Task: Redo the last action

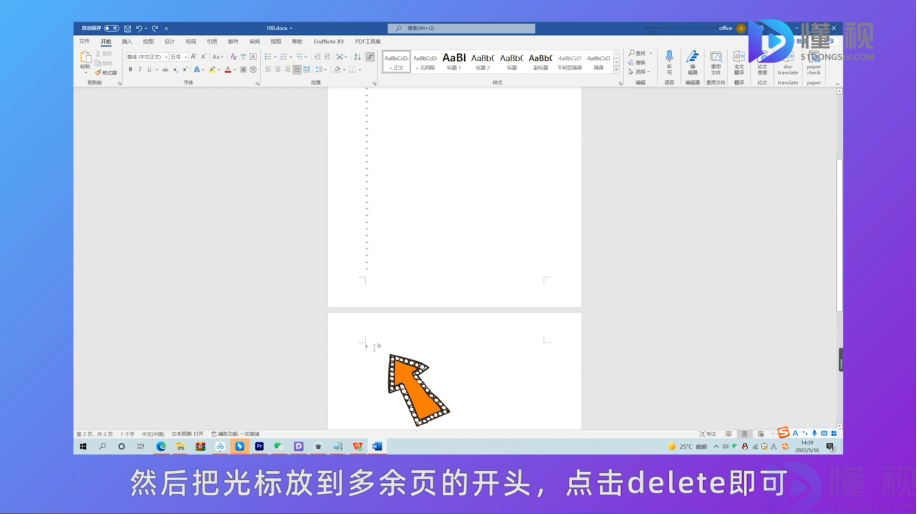Action: [x=155, y=28]
